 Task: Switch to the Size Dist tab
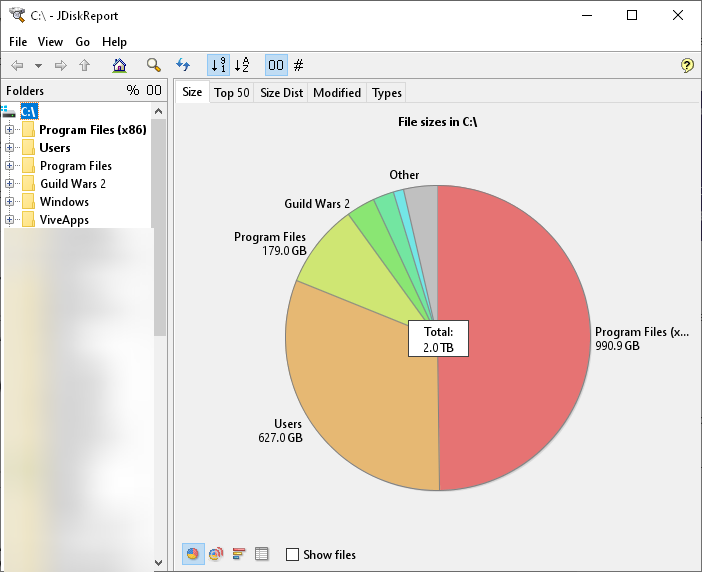click(x=282, y=93)
